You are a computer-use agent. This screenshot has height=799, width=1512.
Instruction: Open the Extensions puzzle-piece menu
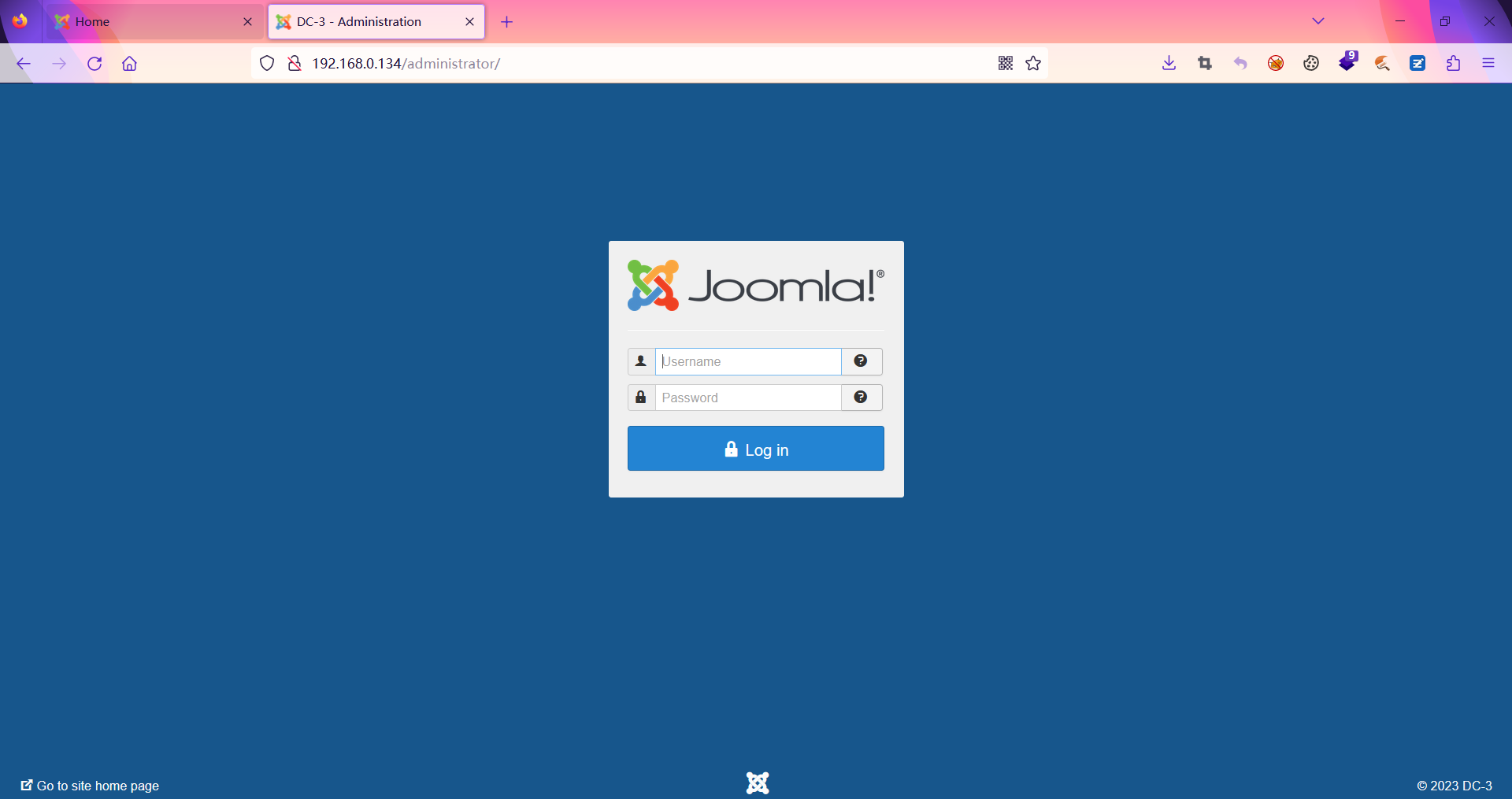[x=1454, y=64]
